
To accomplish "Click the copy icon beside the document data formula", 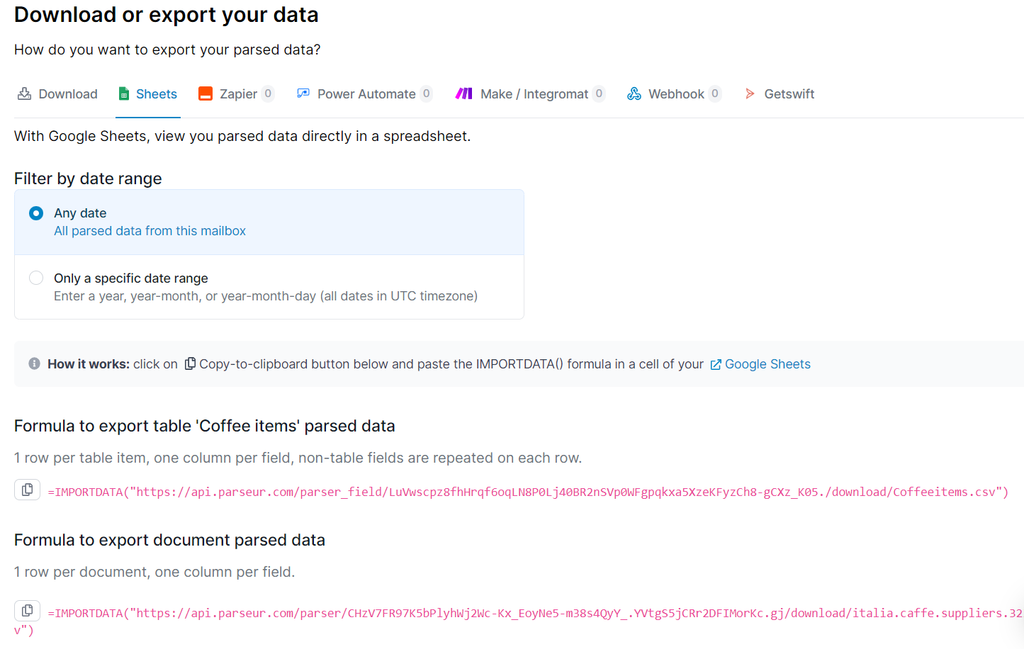I will (27, 608).
